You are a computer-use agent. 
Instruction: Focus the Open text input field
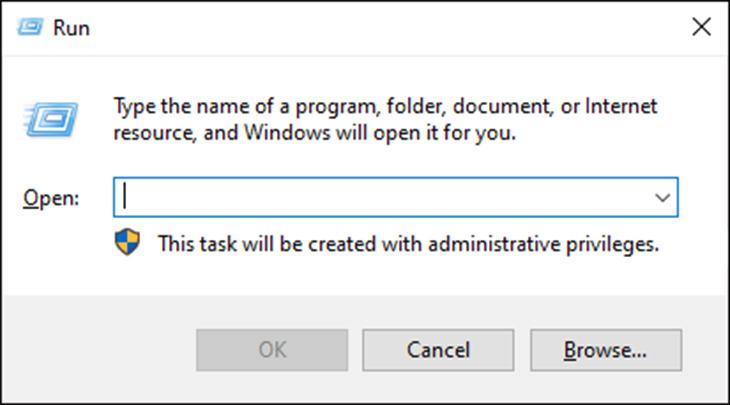pyautogui.click(x=395, y=197)
